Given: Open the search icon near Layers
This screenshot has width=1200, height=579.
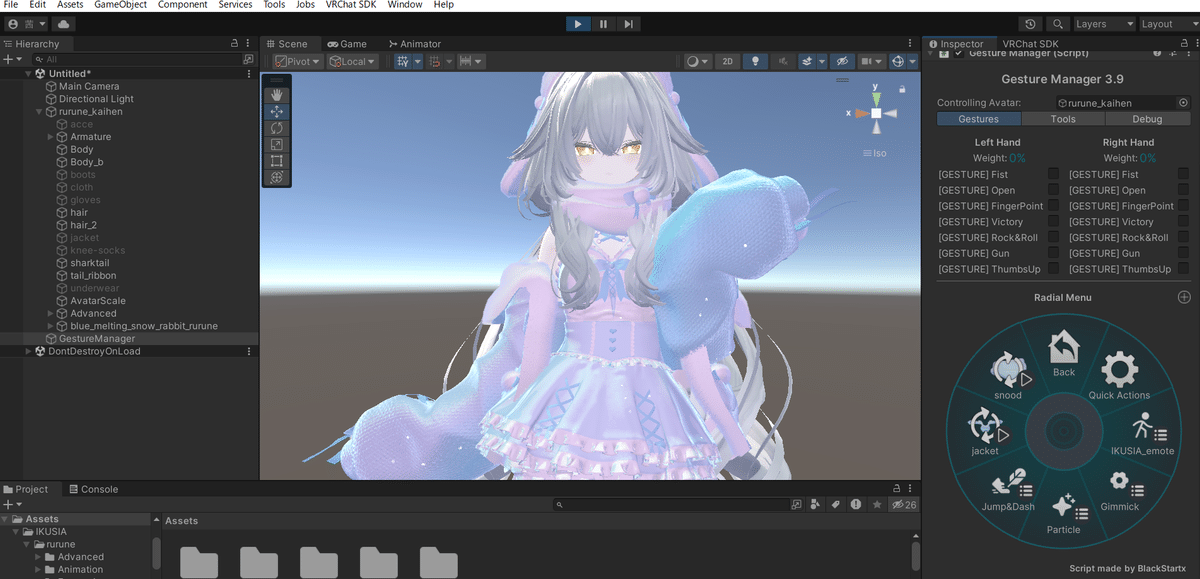Looking at the screenshot, I should pos(1057,23).
